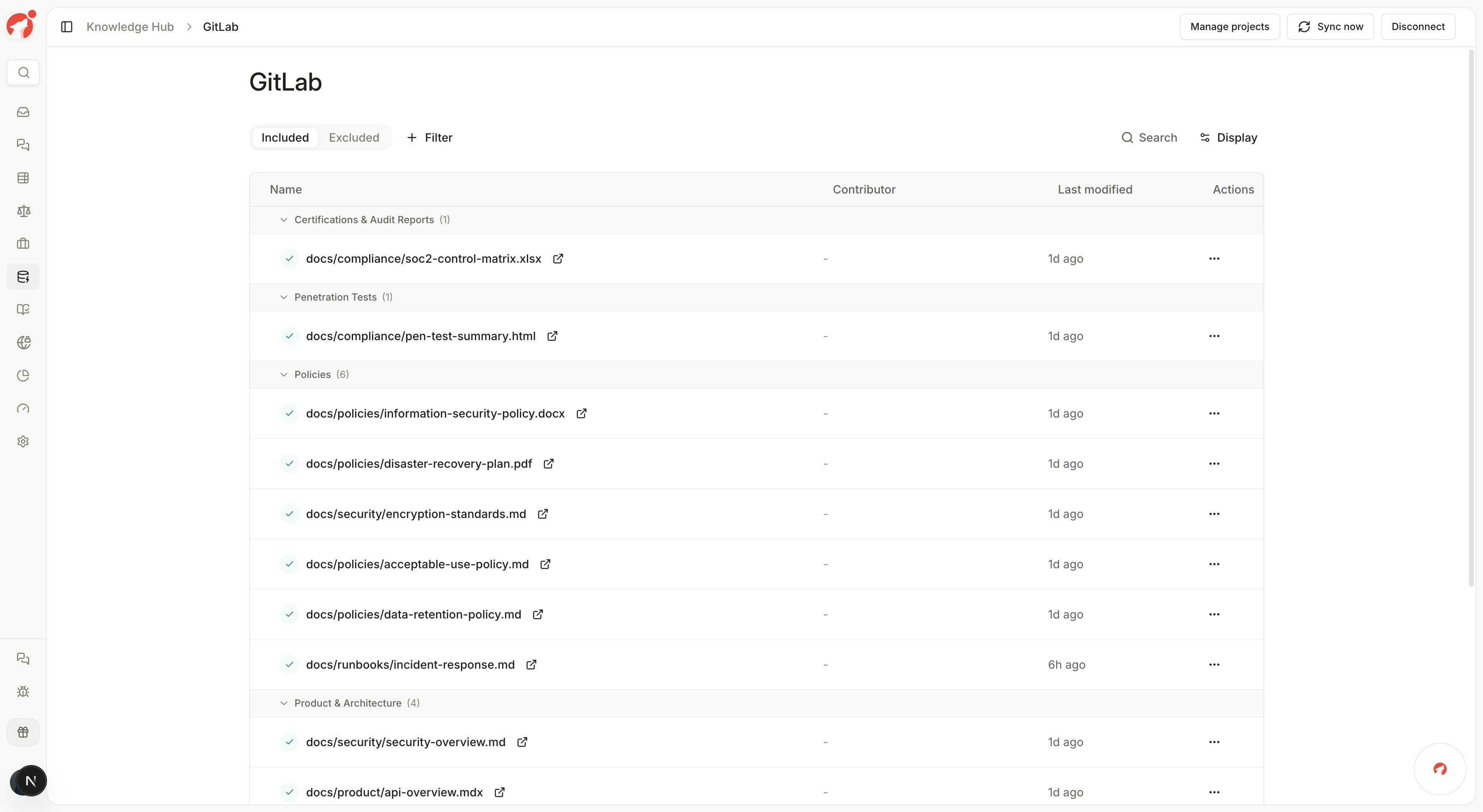The width and height of the screenshot is (1483, 812).
Task: Open external link for incident-response.md
Action: pos(531,665)
